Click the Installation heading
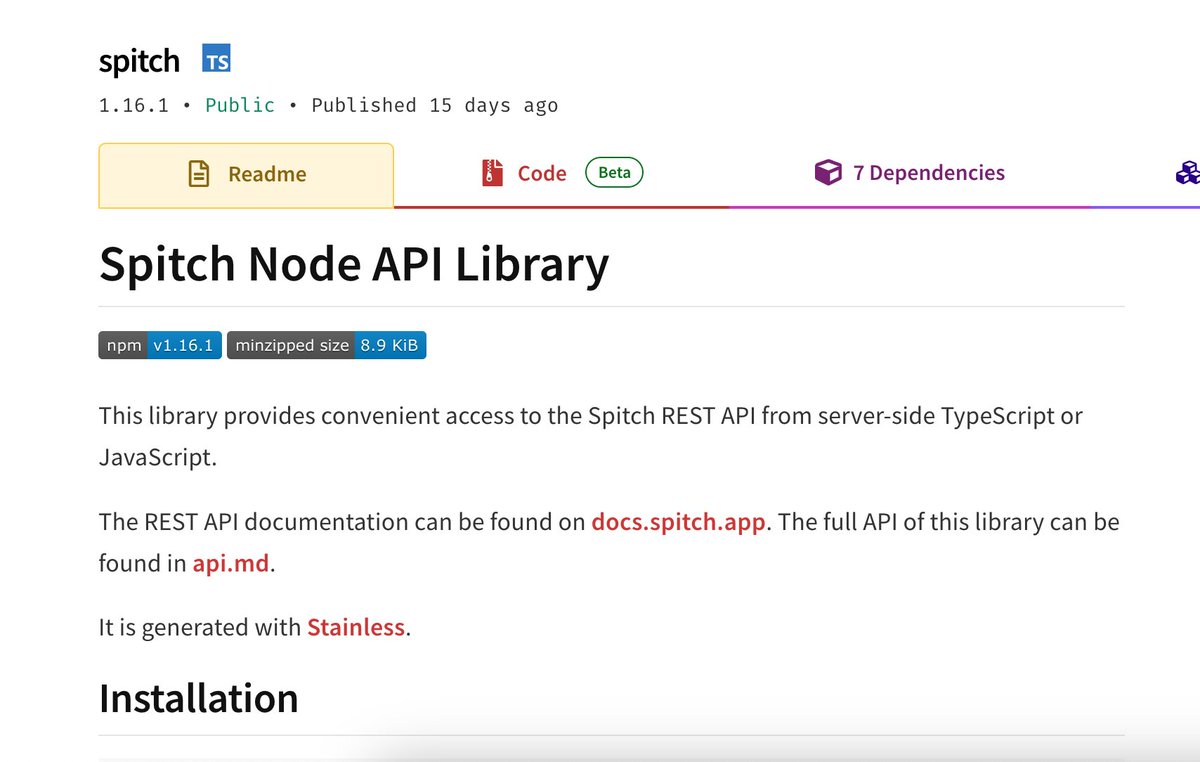The image size is (1200, 762). [199, 698]
